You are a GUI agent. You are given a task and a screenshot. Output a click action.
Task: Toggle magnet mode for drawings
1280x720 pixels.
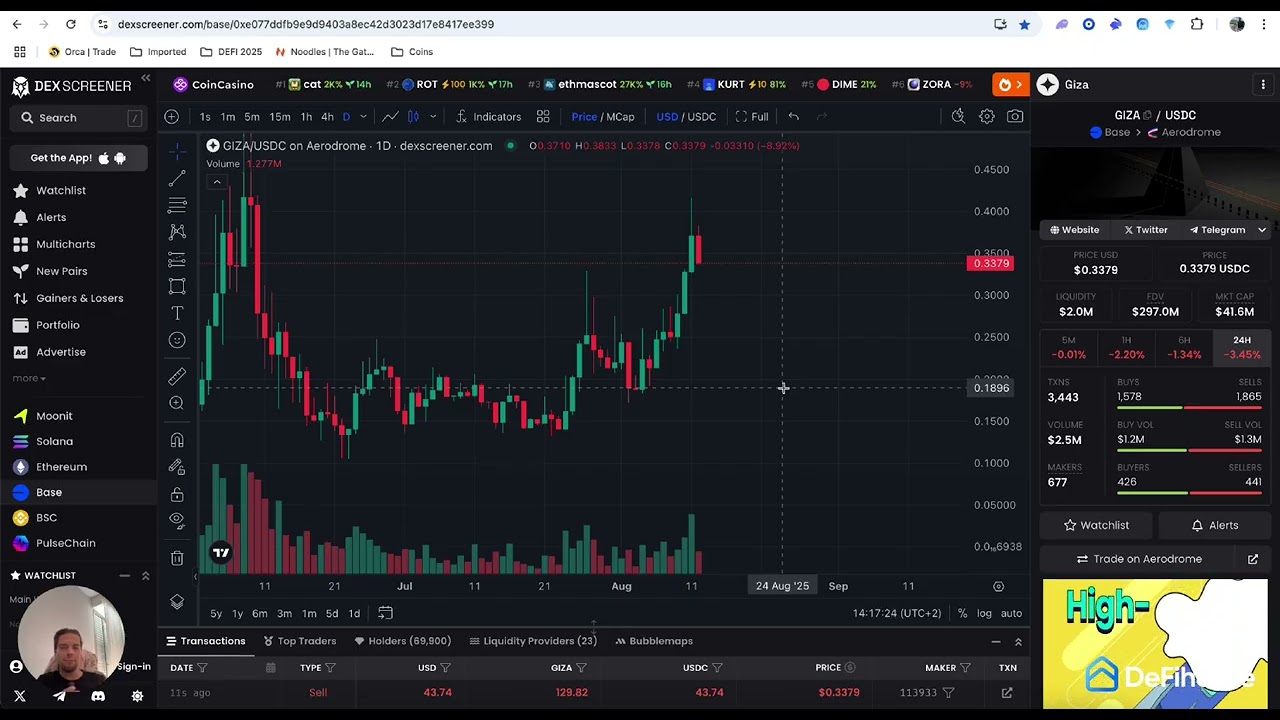tap(177, 440)
